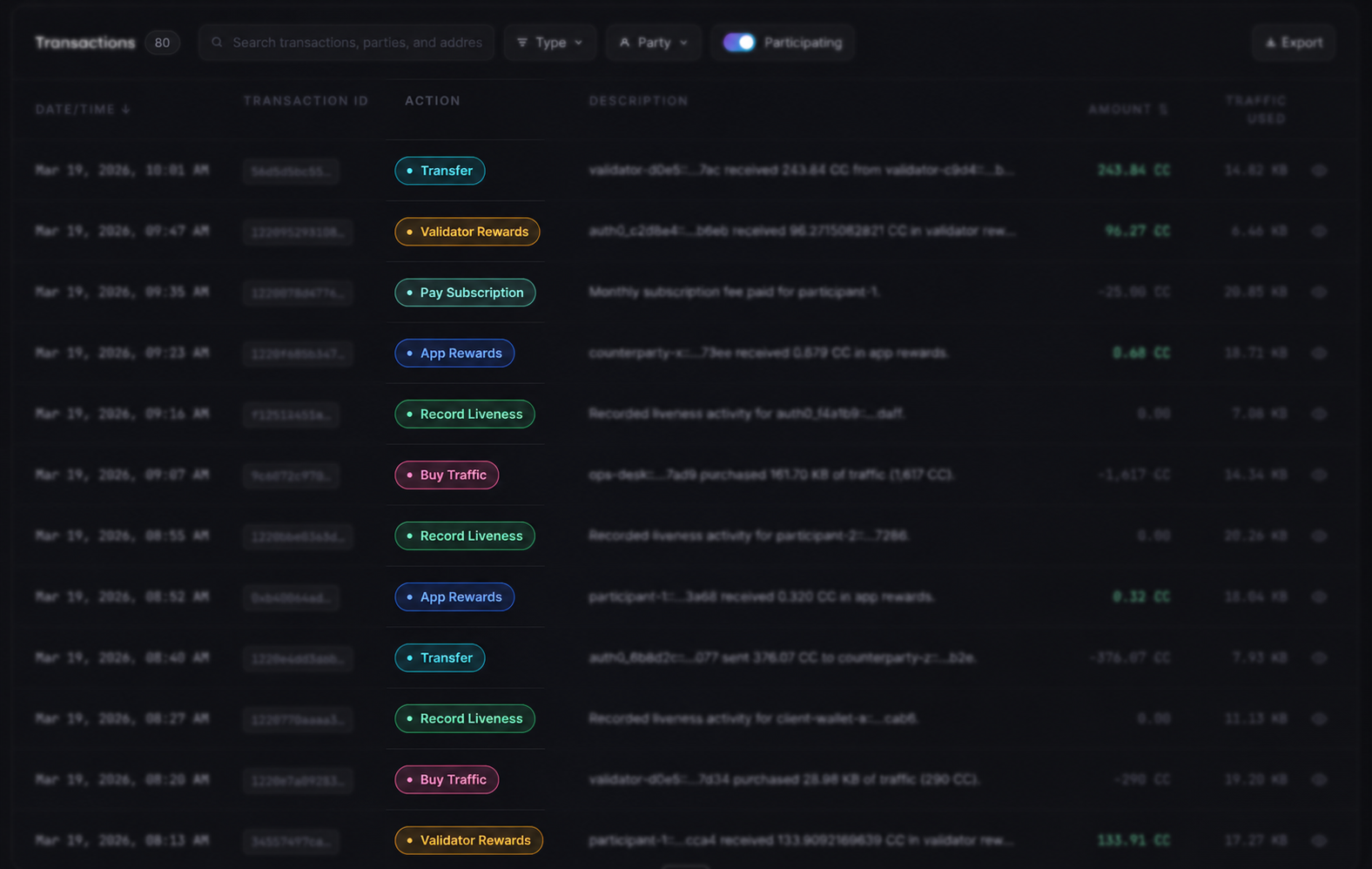
Task: Click eye icon on 08:27 AM Record Liveness
Action: [x=1319, y=719]
